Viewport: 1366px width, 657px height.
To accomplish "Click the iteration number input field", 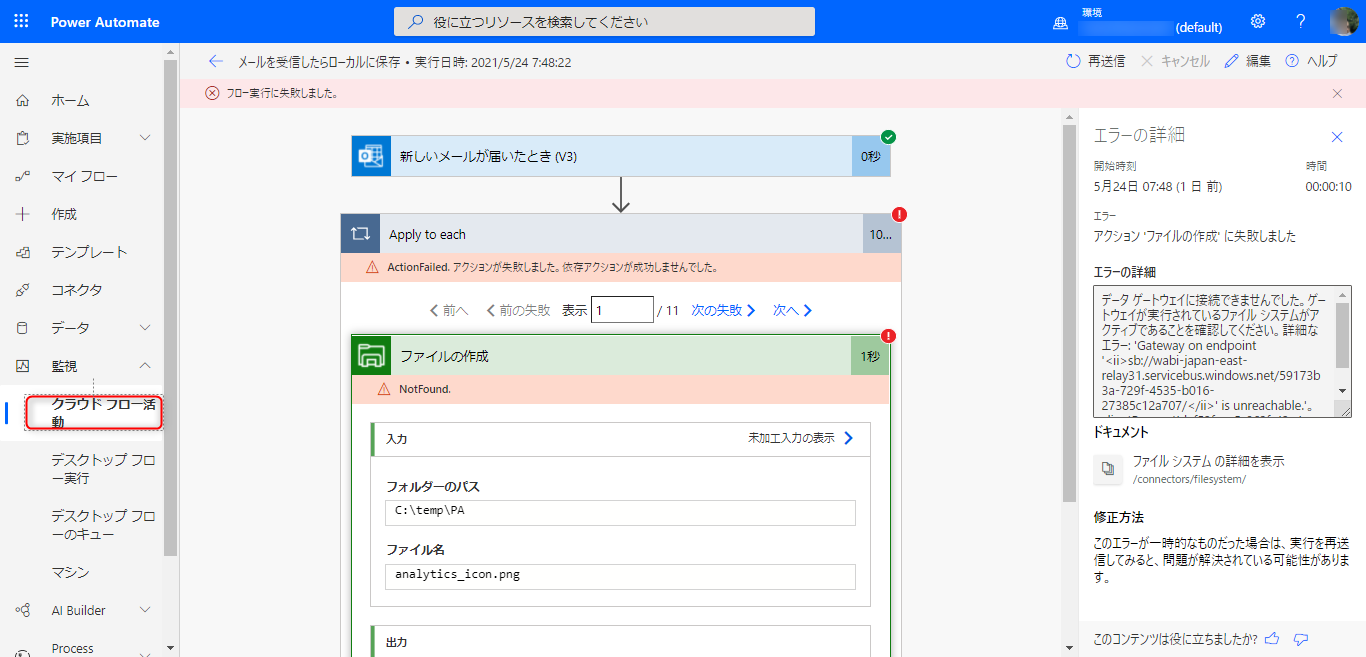I will 622,310.
